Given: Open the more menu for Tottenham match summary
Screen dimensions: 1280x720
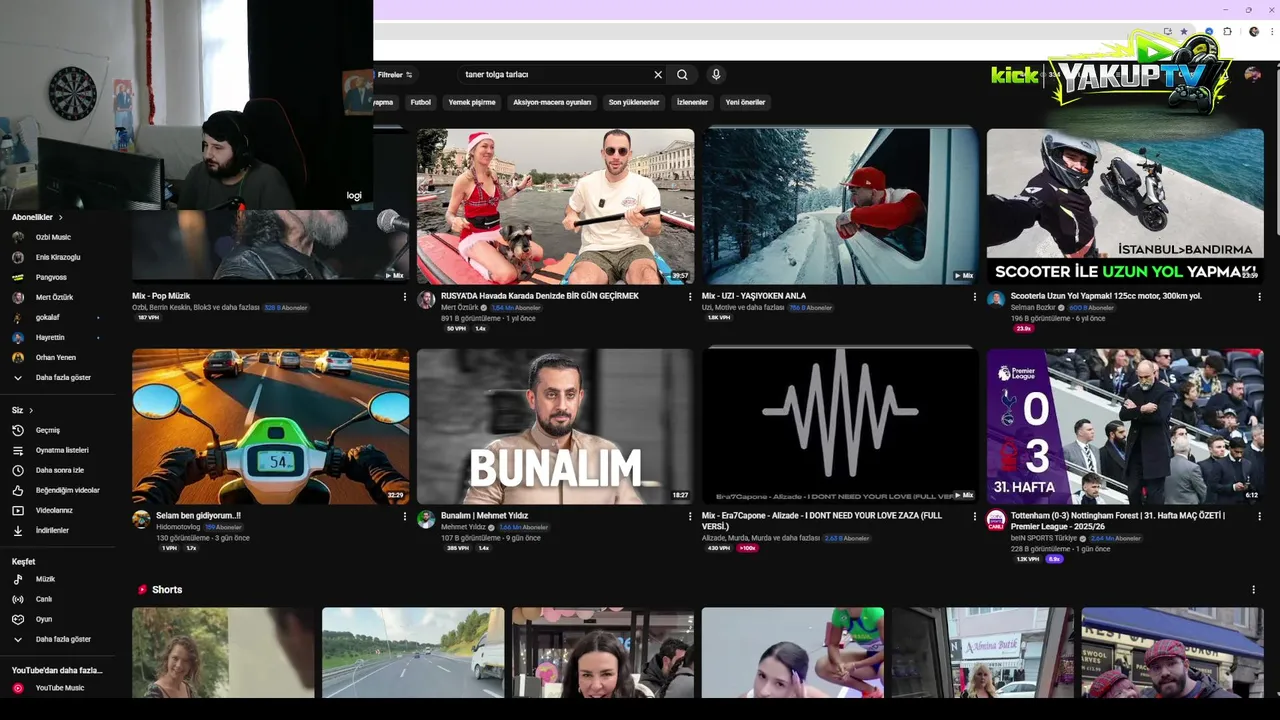Looking at the screenshot, I should click(1259, 517).
